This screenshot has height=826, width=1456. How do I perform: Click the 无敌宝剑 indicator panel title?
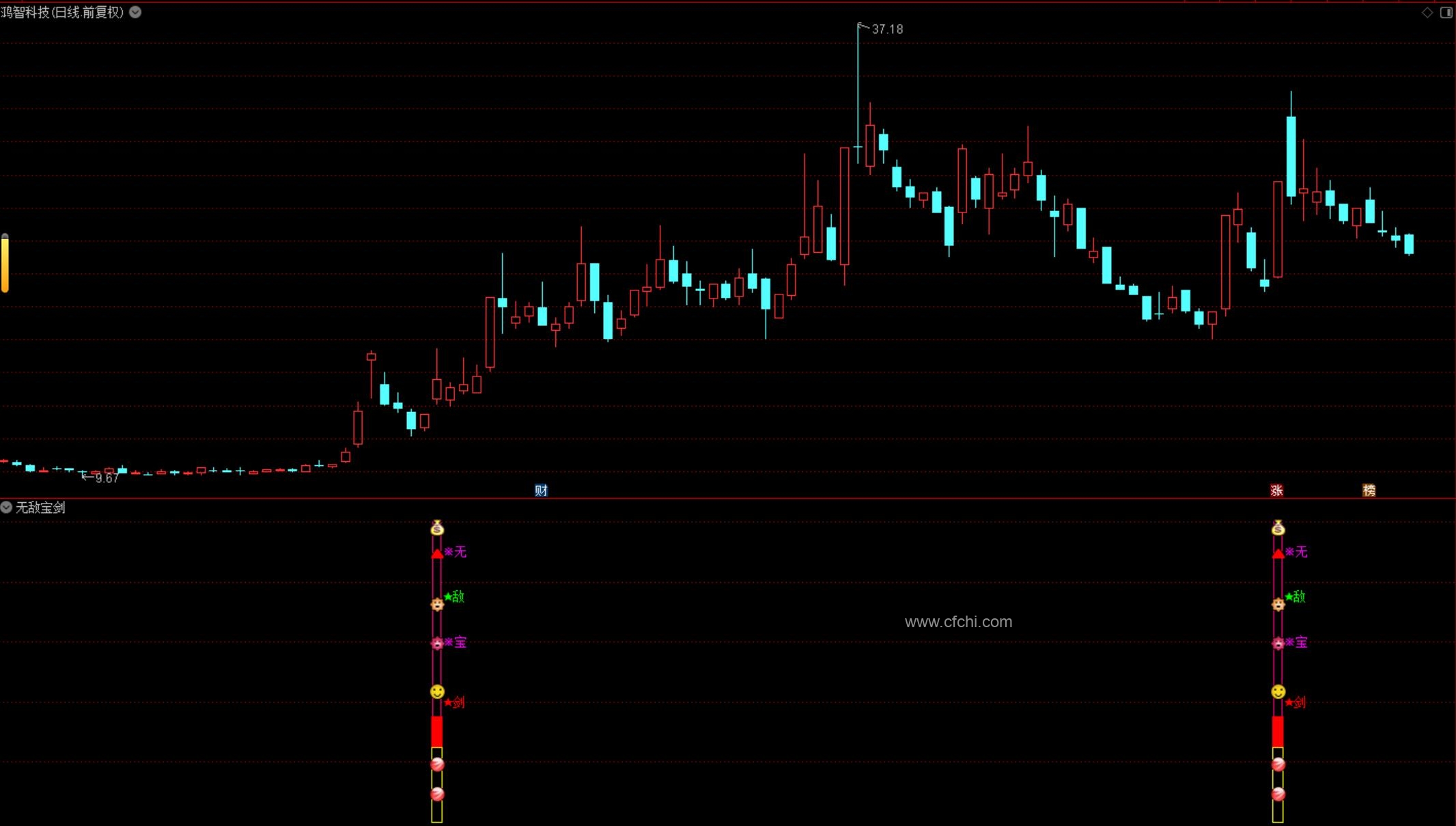click(x=40, y=508)
